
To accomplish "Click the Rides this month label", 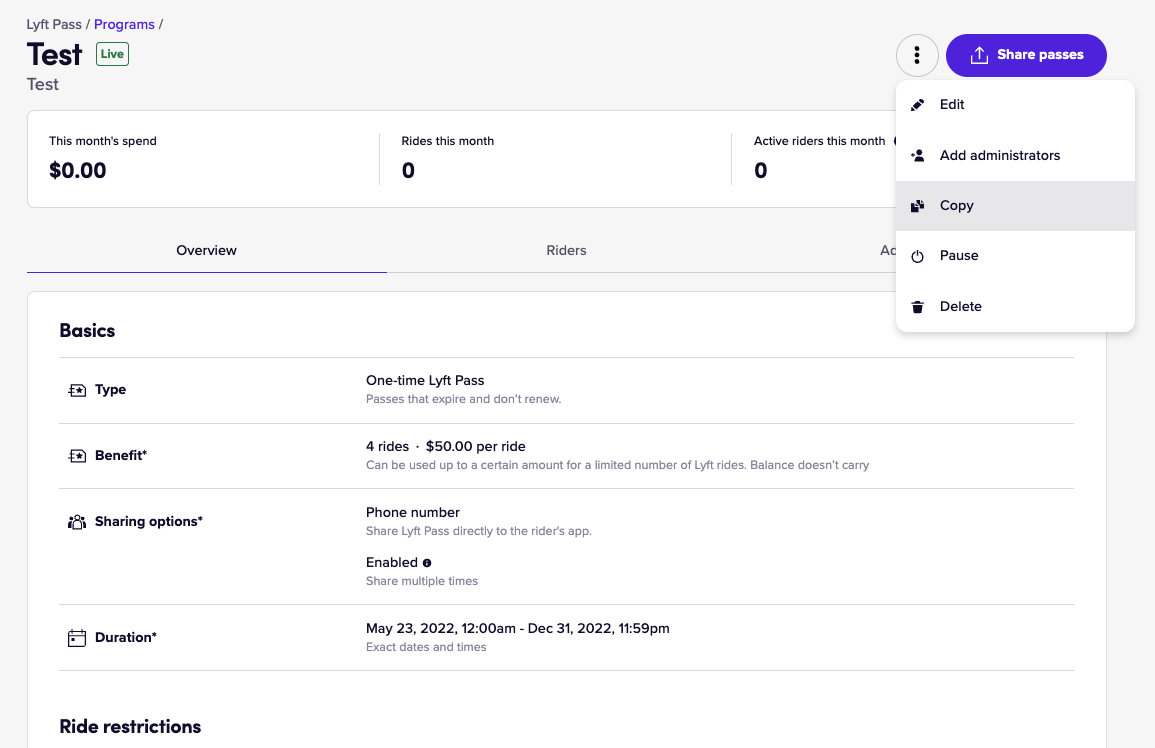I will coord(448,141).
